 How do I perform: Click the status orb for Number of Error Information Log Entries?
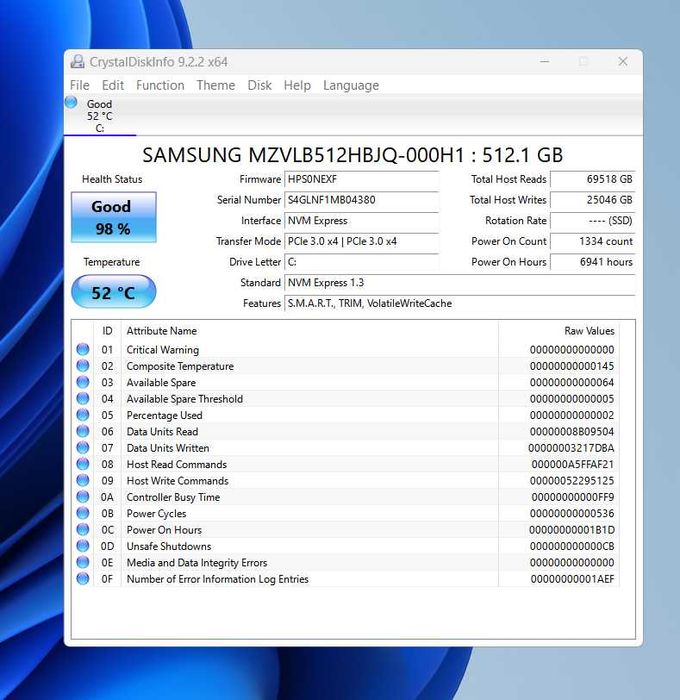(83, 579)
